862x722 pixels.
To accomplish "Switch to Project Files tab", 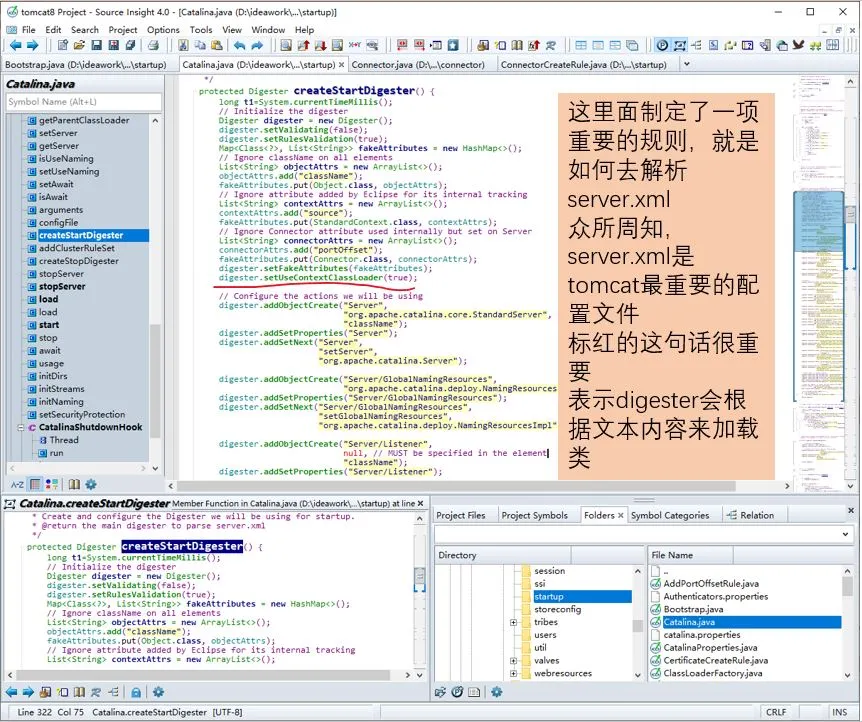I will tap(461, 515).
